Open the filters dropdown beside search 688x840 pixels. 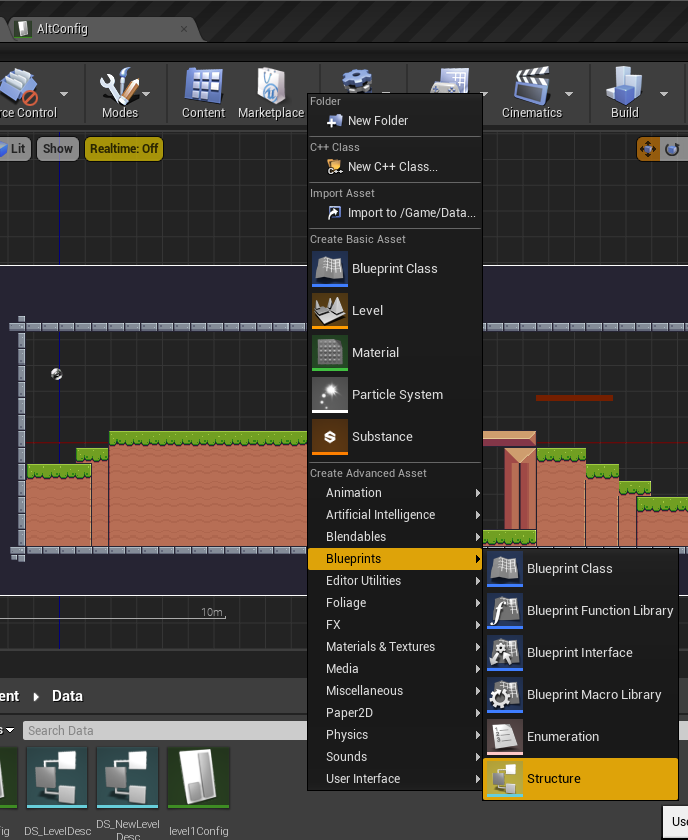[x=7, y=730]
